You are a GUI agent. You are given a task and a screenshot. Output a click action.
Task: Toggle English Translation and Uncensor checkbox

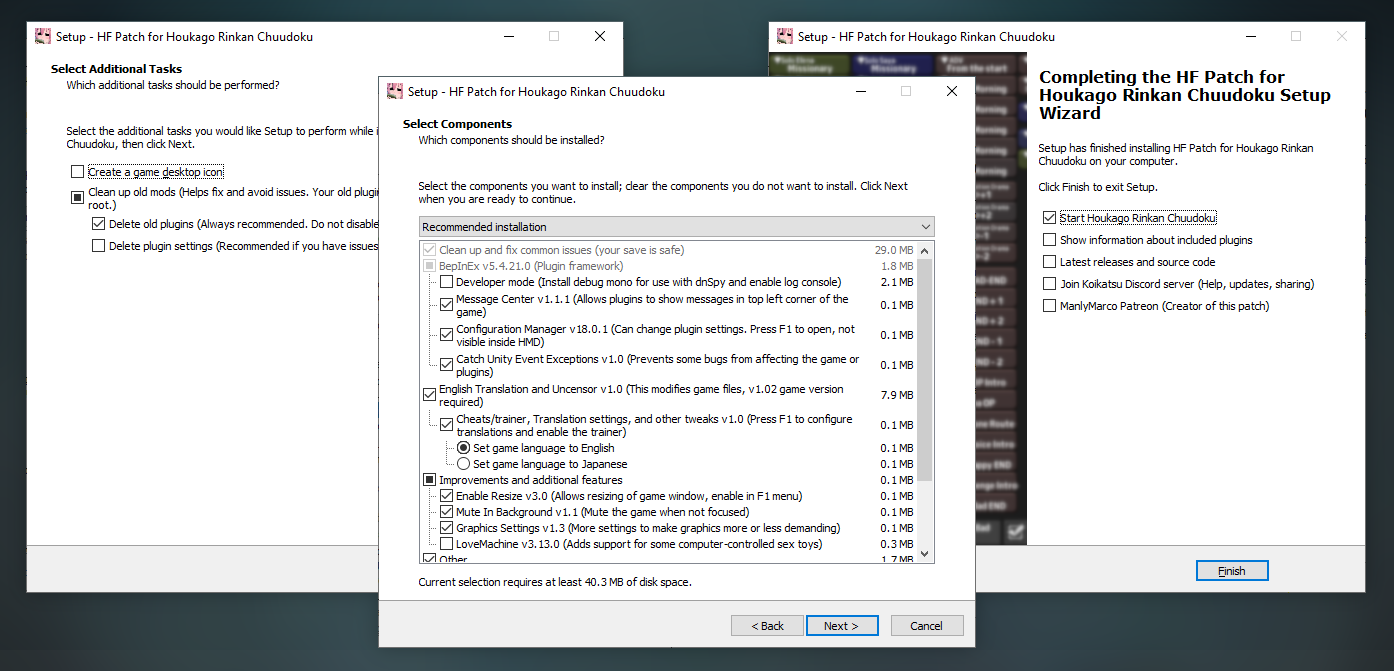(x=429, y=395)
